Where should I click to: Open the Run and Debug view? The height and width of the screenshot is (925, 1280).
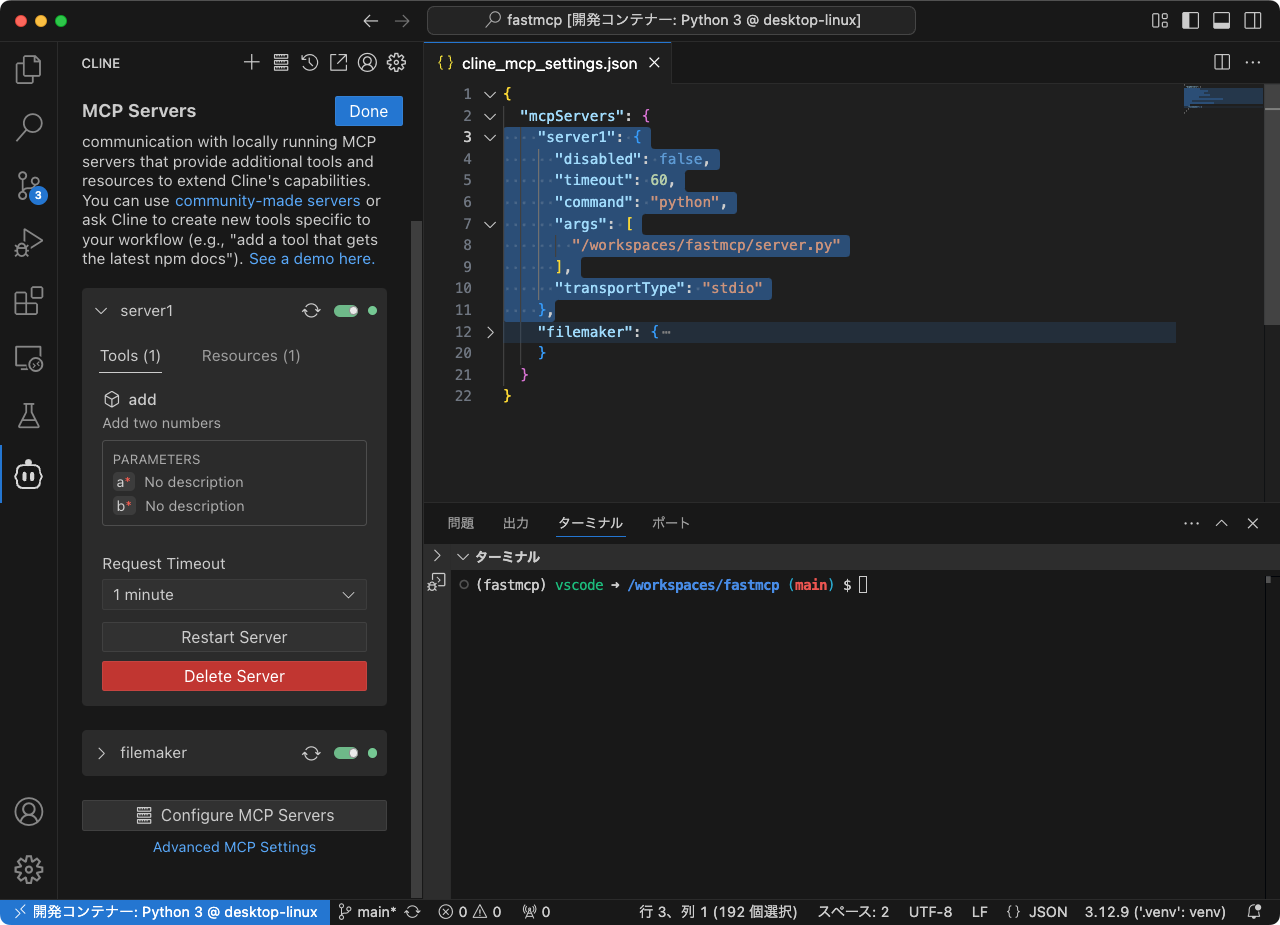[28, 242]
